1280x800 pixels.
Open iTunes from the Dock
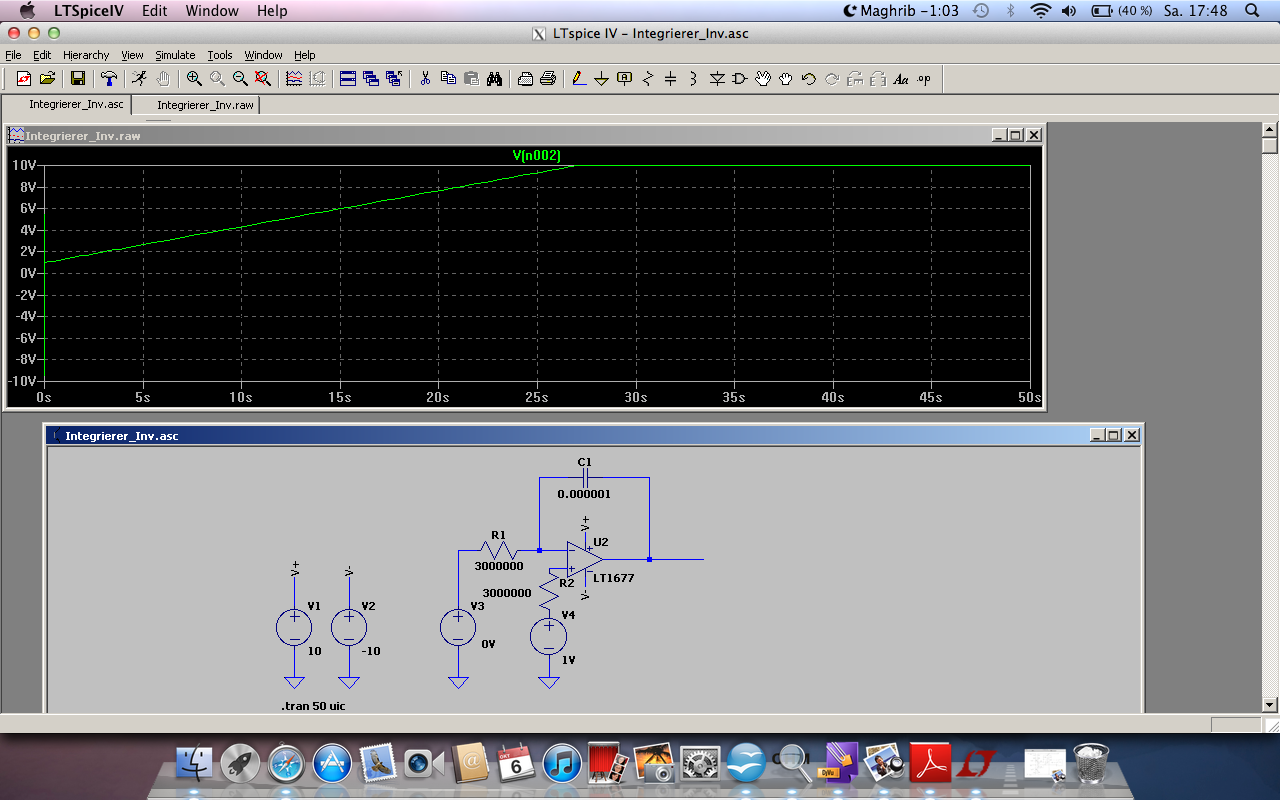562,763
